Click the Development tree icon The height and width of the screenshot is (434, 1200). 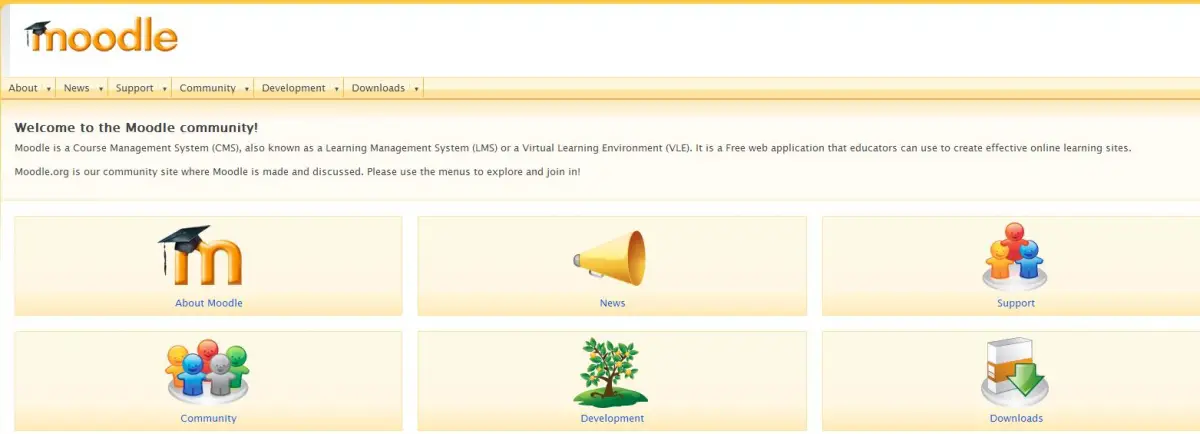[611, 371]
